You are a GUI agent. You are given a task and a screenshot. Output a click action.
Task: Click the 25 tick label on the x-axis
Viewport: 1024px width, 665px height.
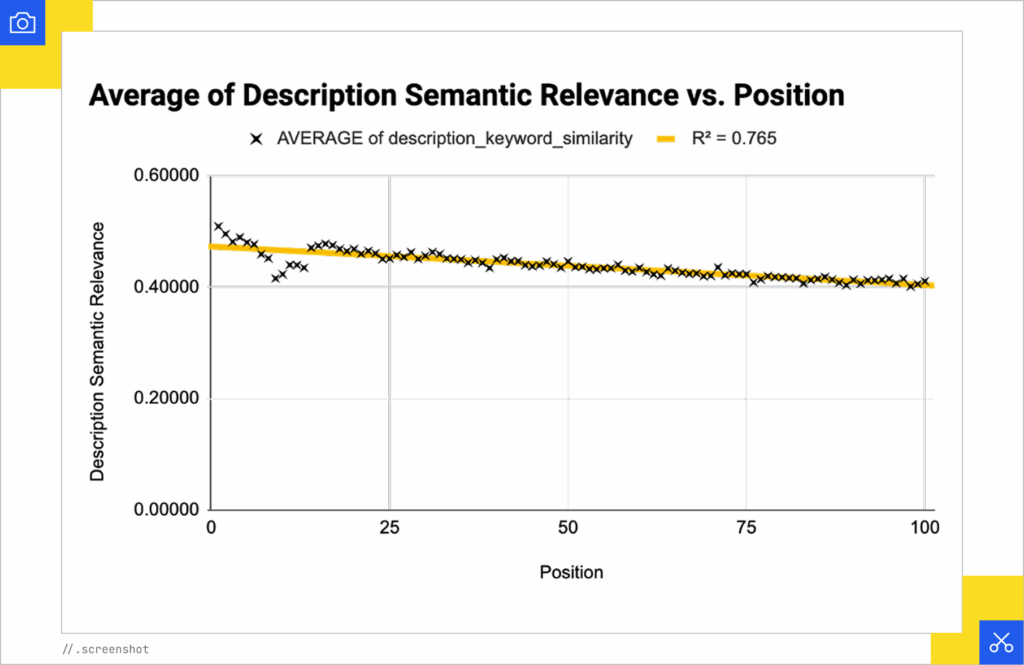click(x=389, y=527)
